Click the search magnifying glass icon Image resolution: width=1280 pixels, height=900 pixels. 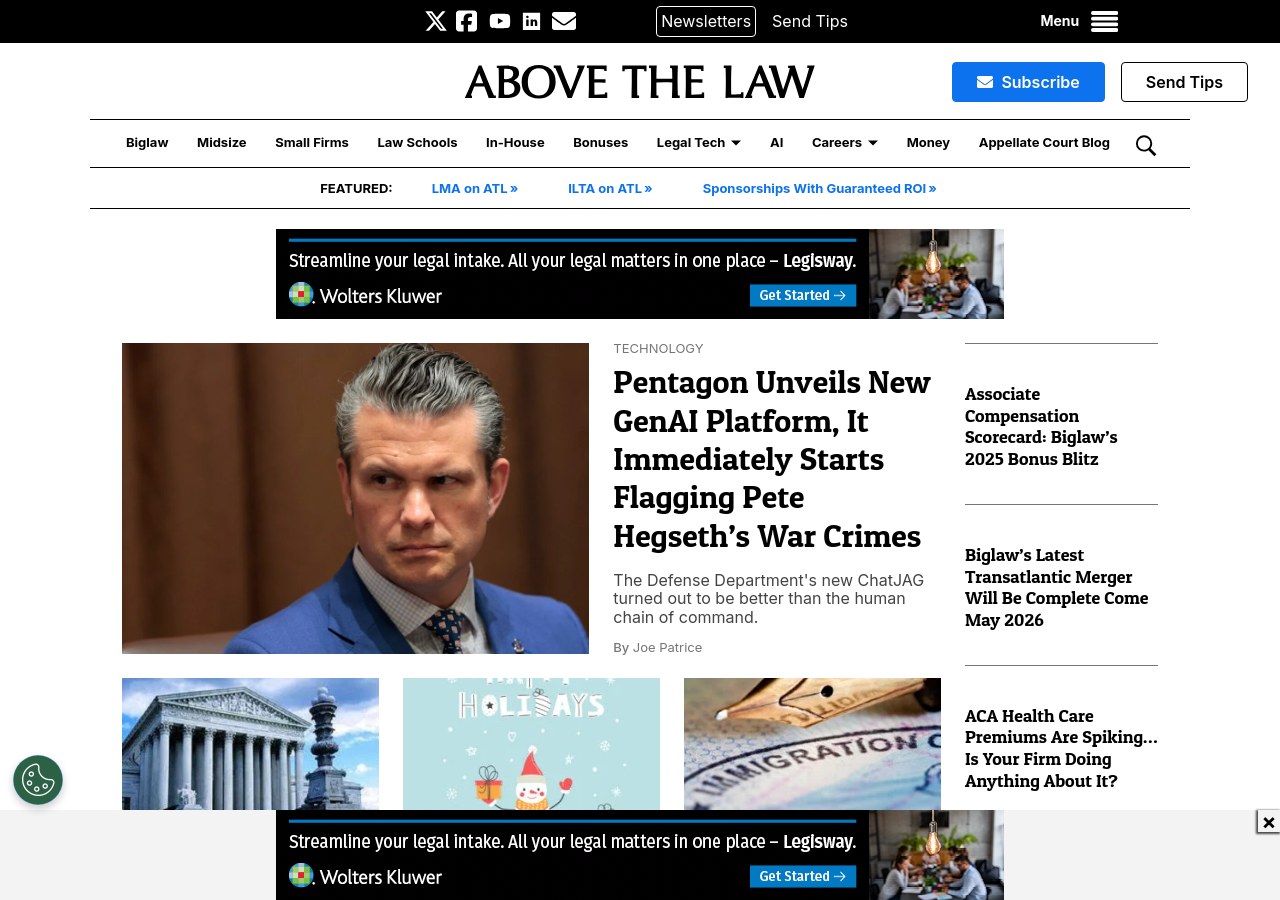(1146, 145)
